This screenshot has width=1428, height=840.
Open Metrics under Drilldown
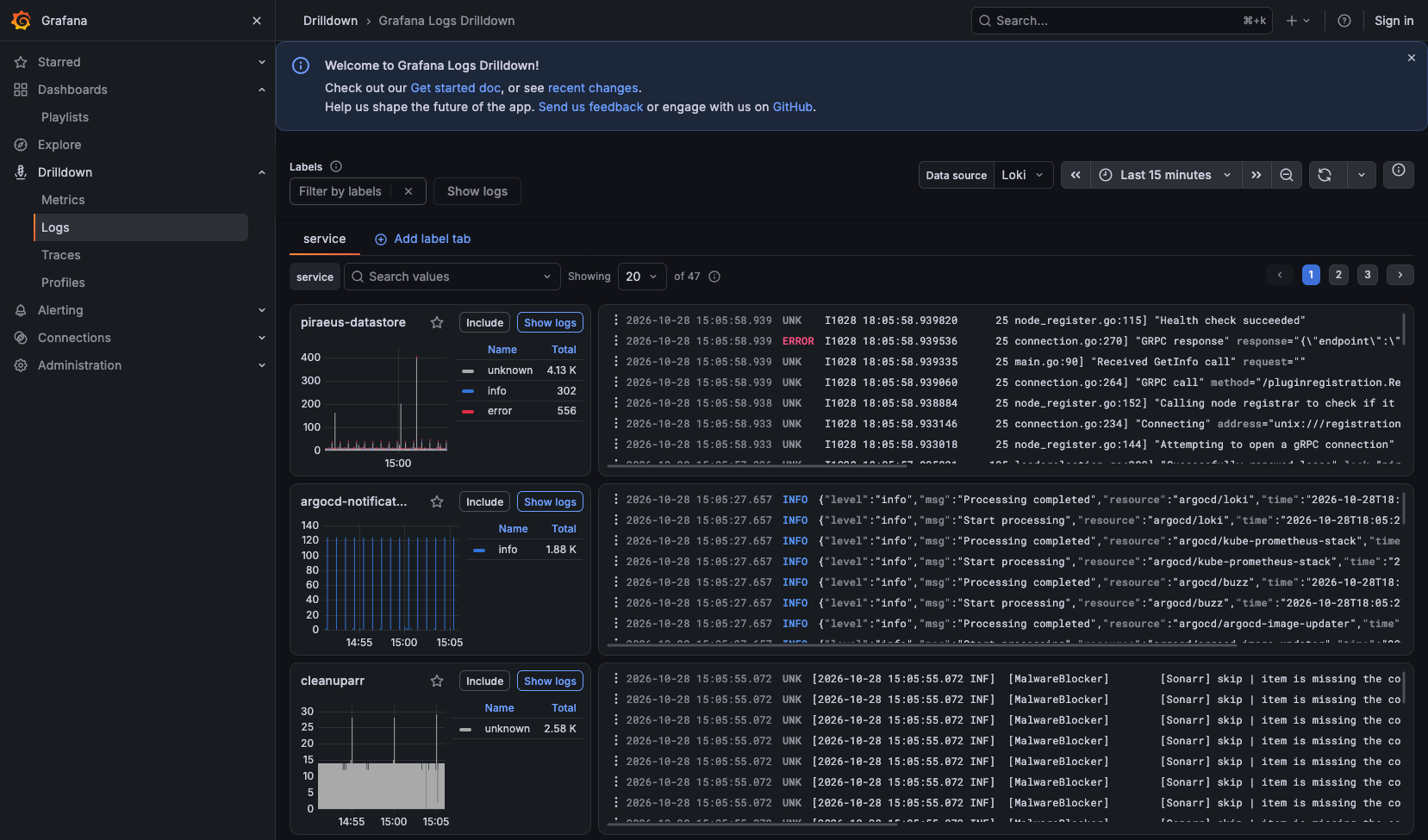pyautogui.click(x=63, y=200)
